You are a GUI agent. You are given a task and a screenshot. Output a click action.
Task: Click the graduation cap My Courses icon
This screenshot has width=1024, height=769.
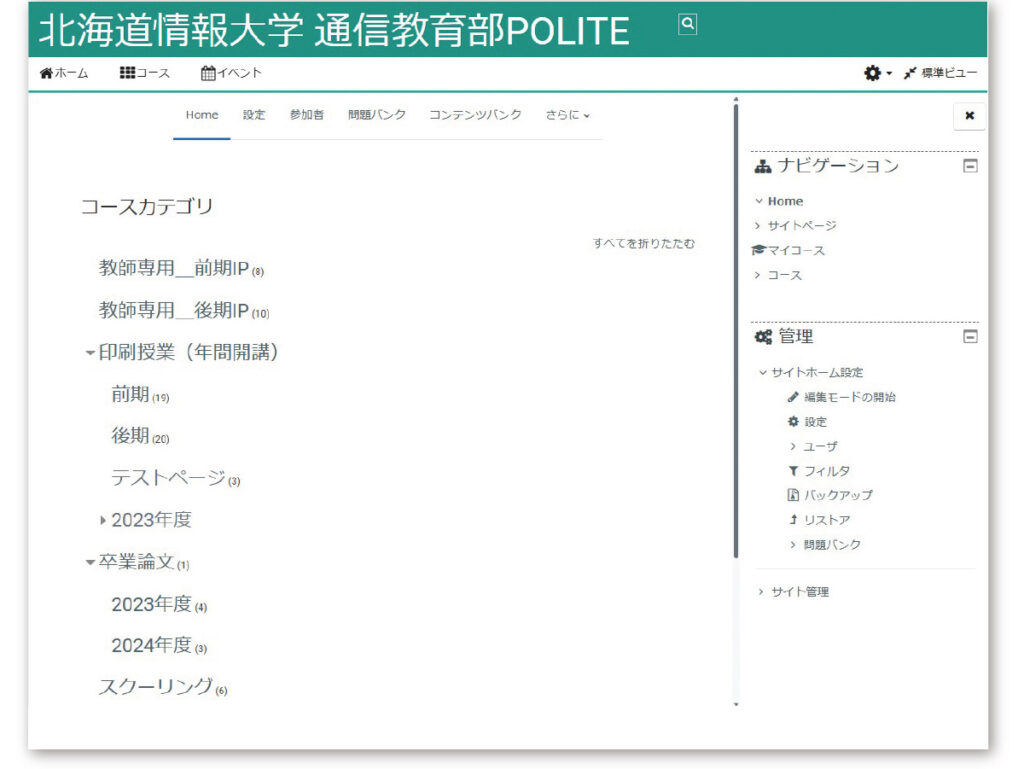[758, 250]
